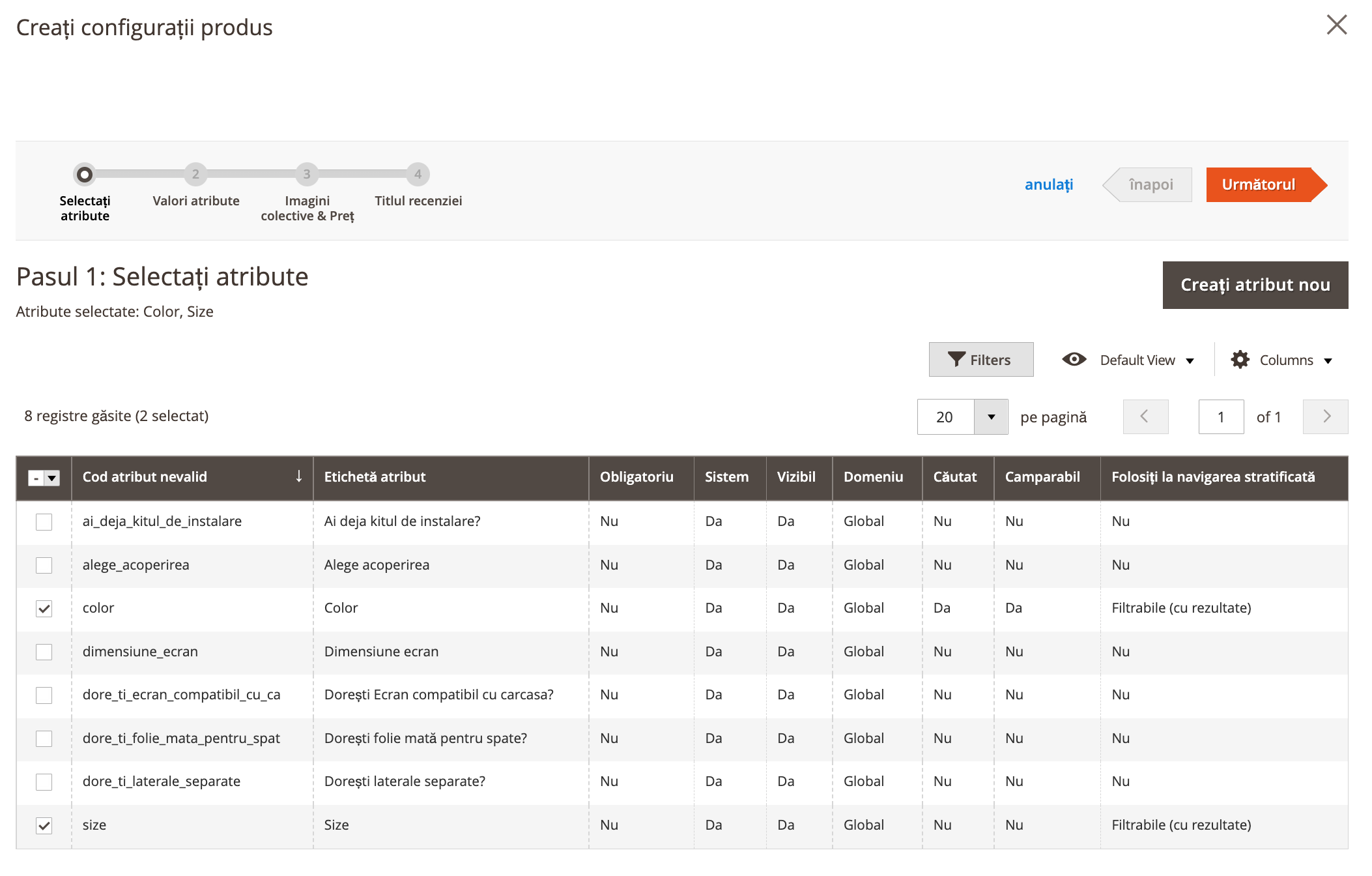
Task: Open the per-page count dropdown arrow
Action: [991, 416]
